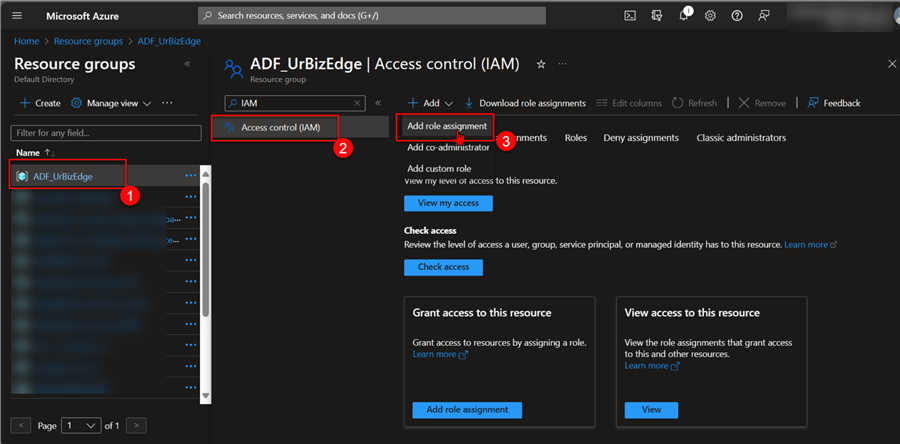Image resolution: width=900 pixels, height=444 pixels.
Task: Collapse the Resource groups panel
Action: 187,64
